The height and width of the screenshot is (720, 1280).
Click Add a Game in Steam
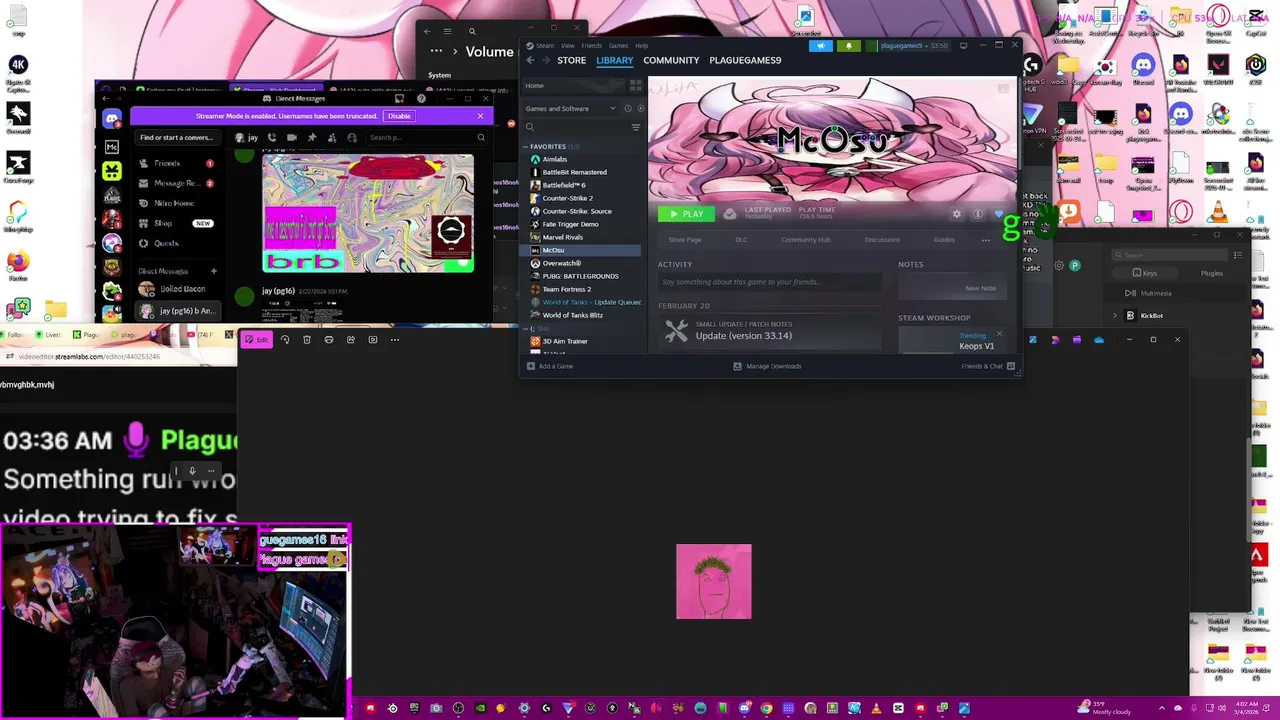[x=549, y=366]
